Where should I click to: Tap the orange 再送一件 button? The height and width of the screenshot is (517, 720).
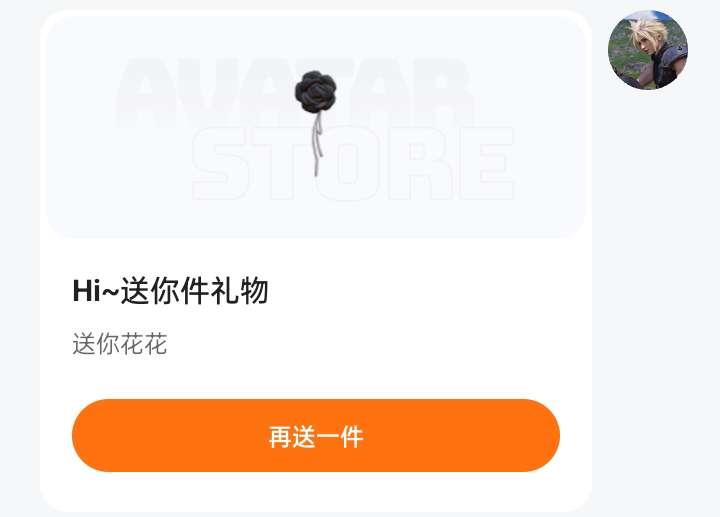click(x=316, y=435)
